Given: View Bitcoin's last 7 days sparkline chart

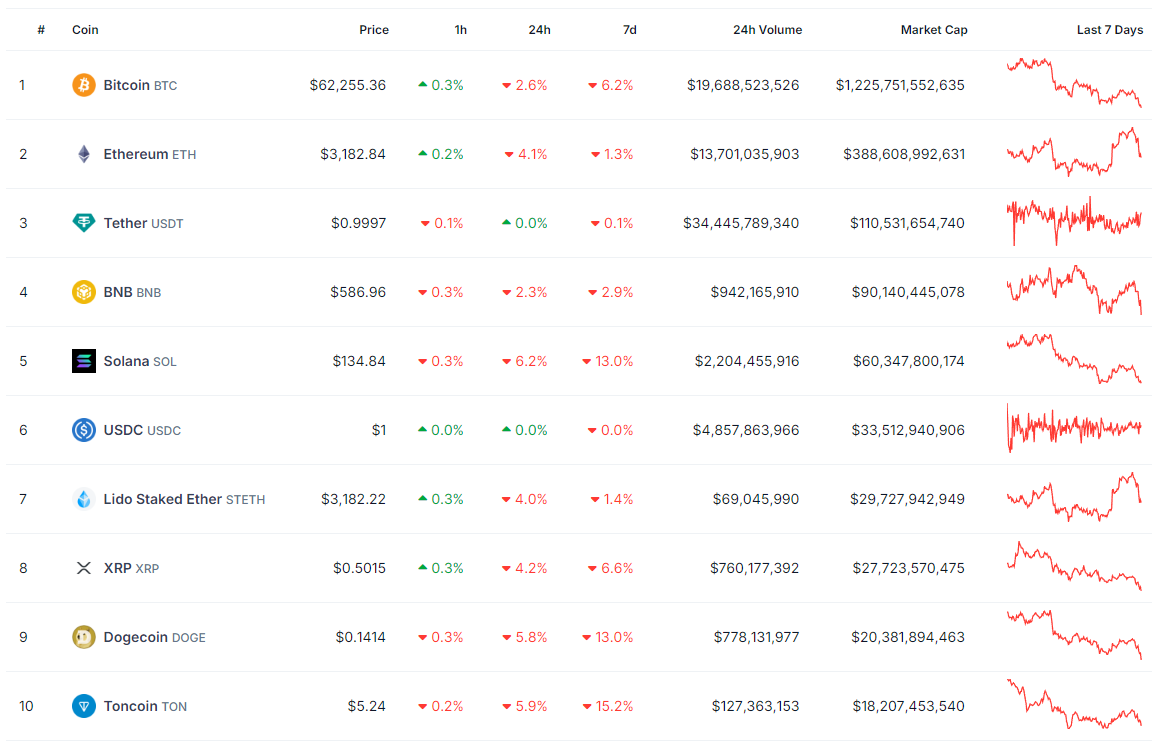Looking at the screenshot, I should [x=1074, y=83].
